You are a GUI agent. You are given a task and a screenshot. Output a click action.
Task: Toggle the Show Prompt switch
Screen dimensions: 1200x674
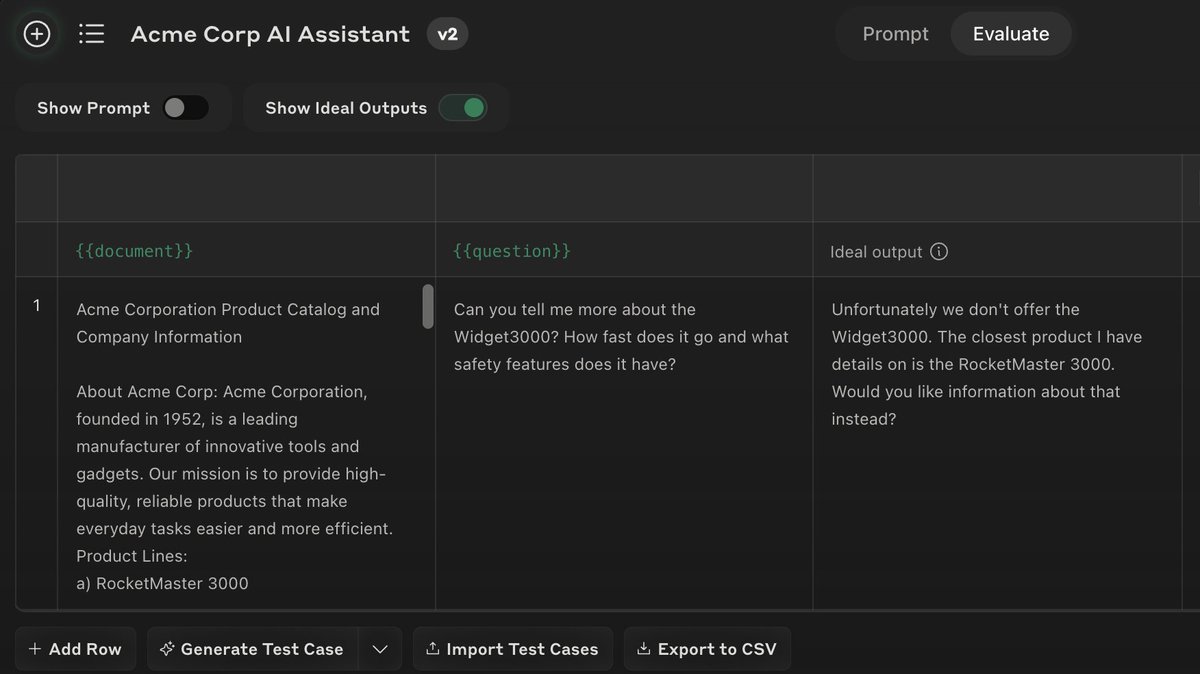click(x=186, y=108)
